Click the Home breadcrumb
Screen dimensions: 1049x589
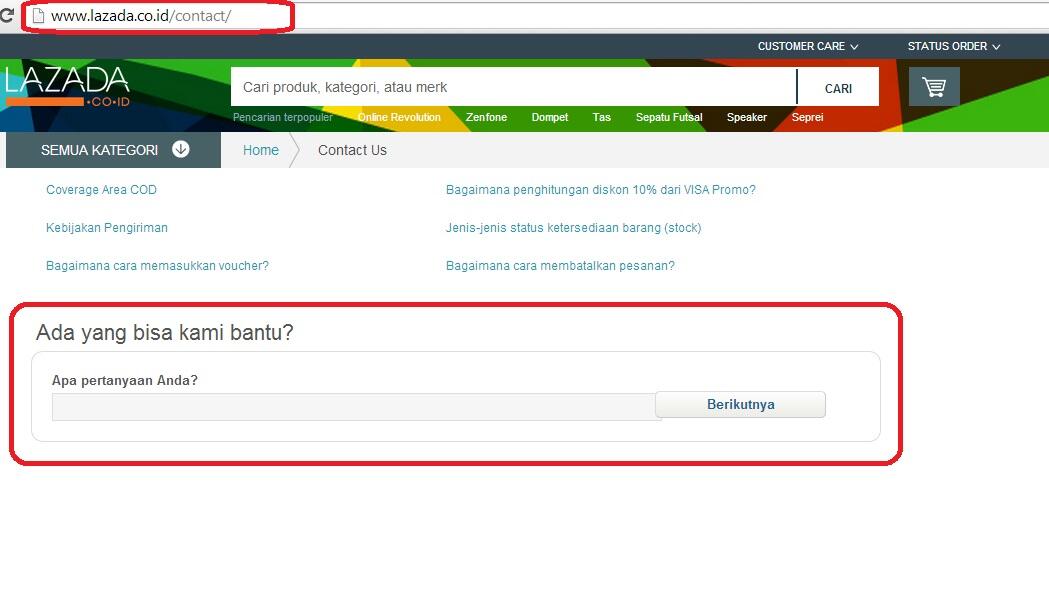click(260, 150)
